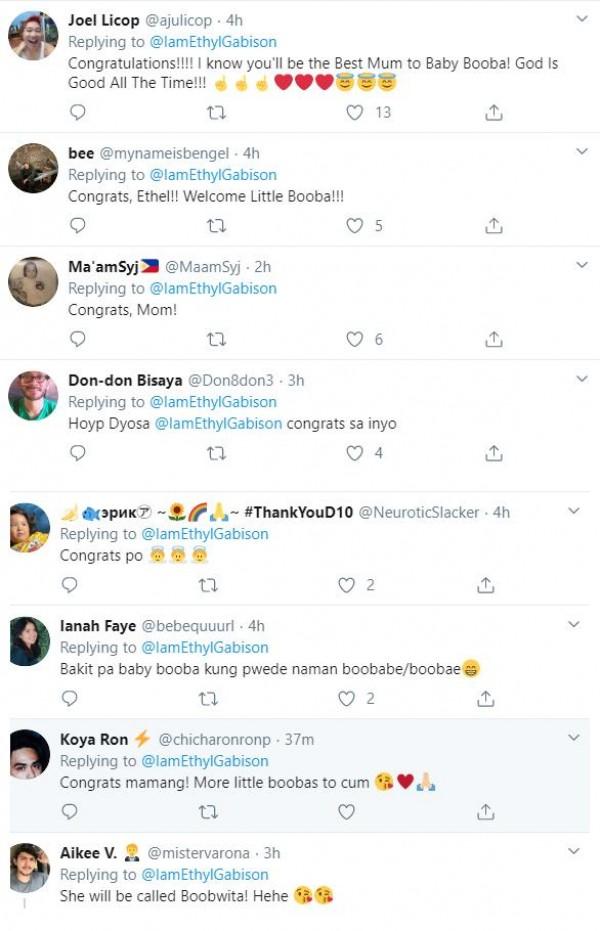Expand options menu on bee's tweet
Screen dimensions: 600x931
pos(582,152)
